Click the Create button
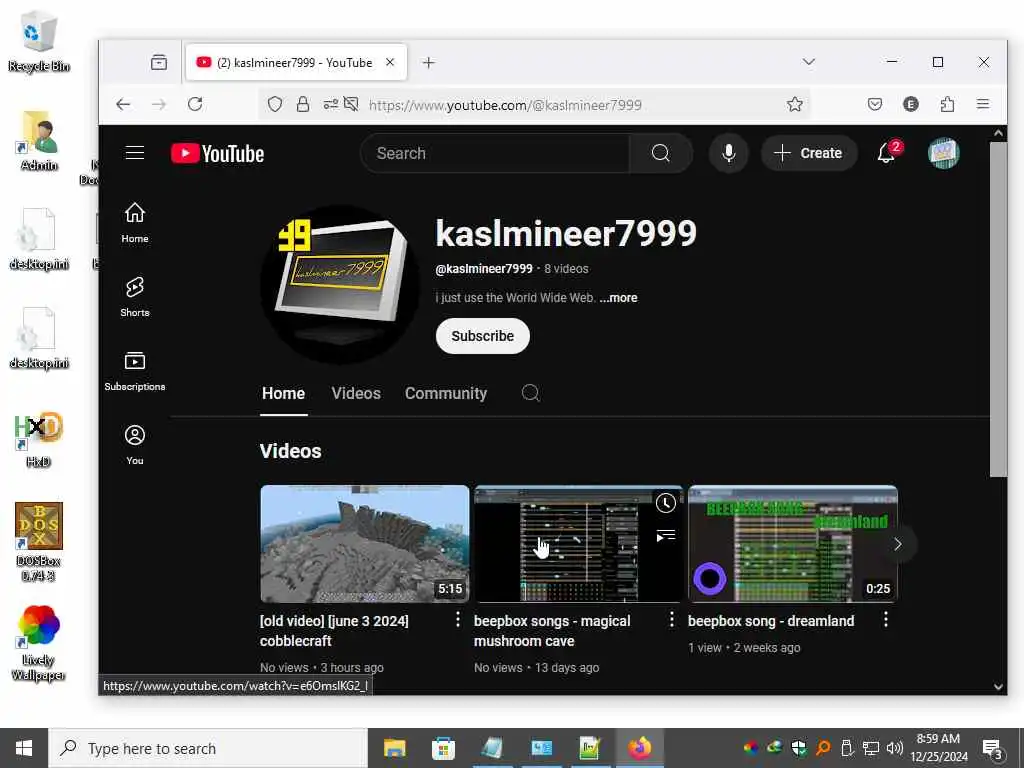The image size is (1024, 768). (x=808, y=153)
